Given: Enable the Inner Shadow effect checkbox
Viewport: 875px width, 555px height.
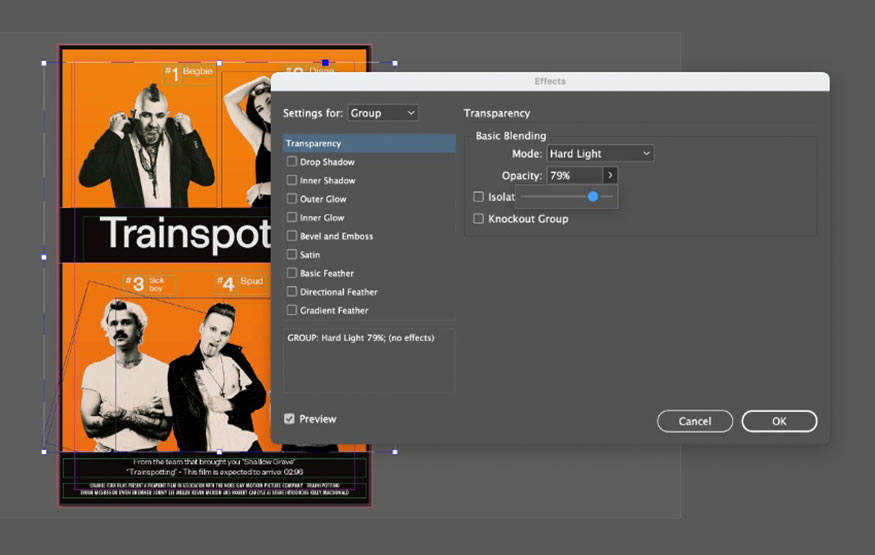Looking at the screenshot, I should pyautogui.click(x=292, y=180).
